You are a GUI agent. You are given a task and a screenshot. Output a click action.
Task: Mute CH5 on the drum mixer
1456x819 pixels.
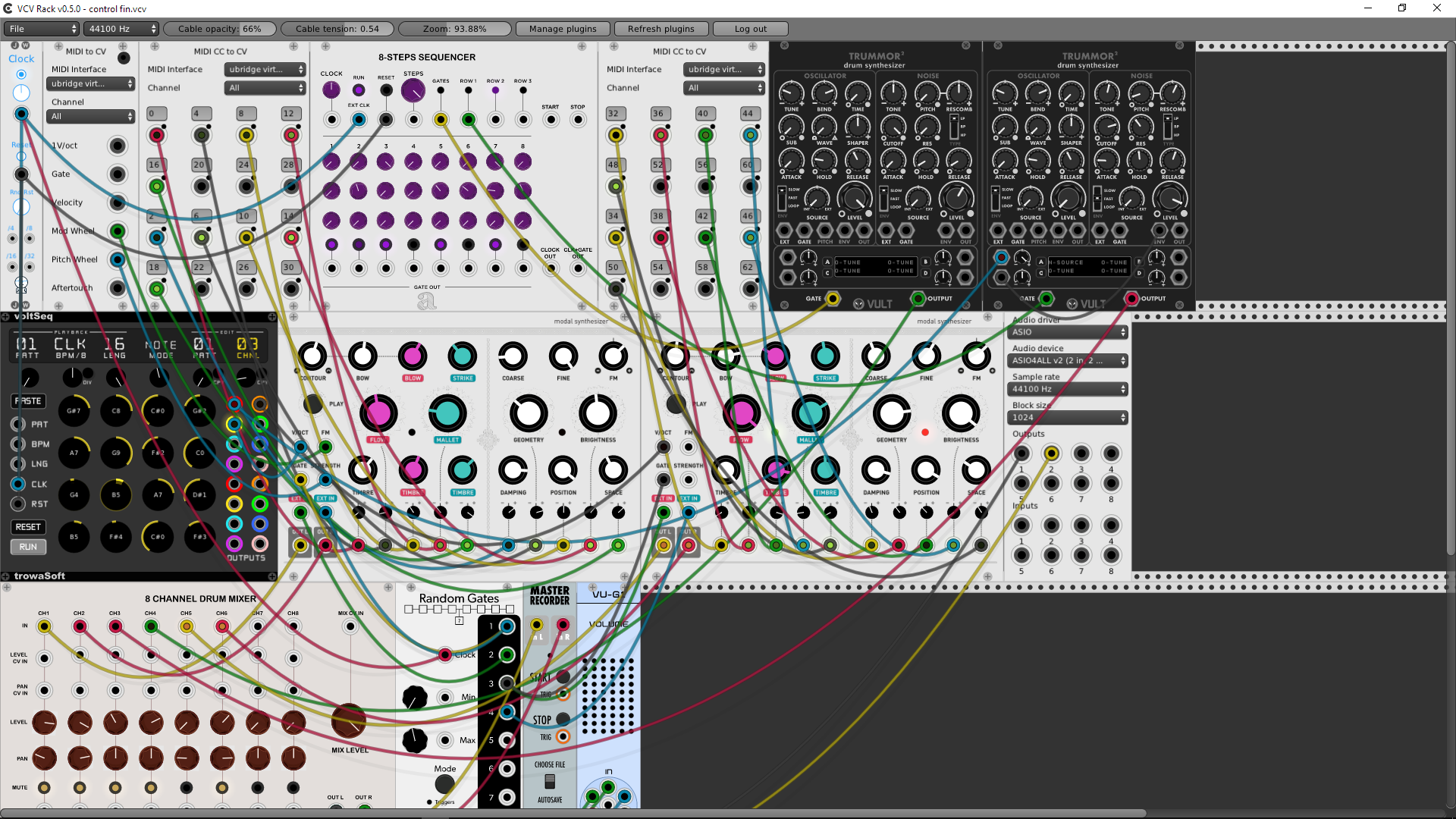coord(187,788)
